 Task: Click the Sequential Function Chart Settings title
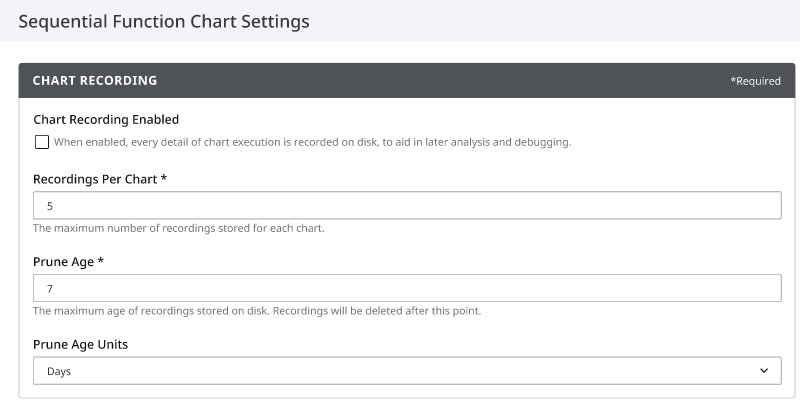tap(164, 21)
